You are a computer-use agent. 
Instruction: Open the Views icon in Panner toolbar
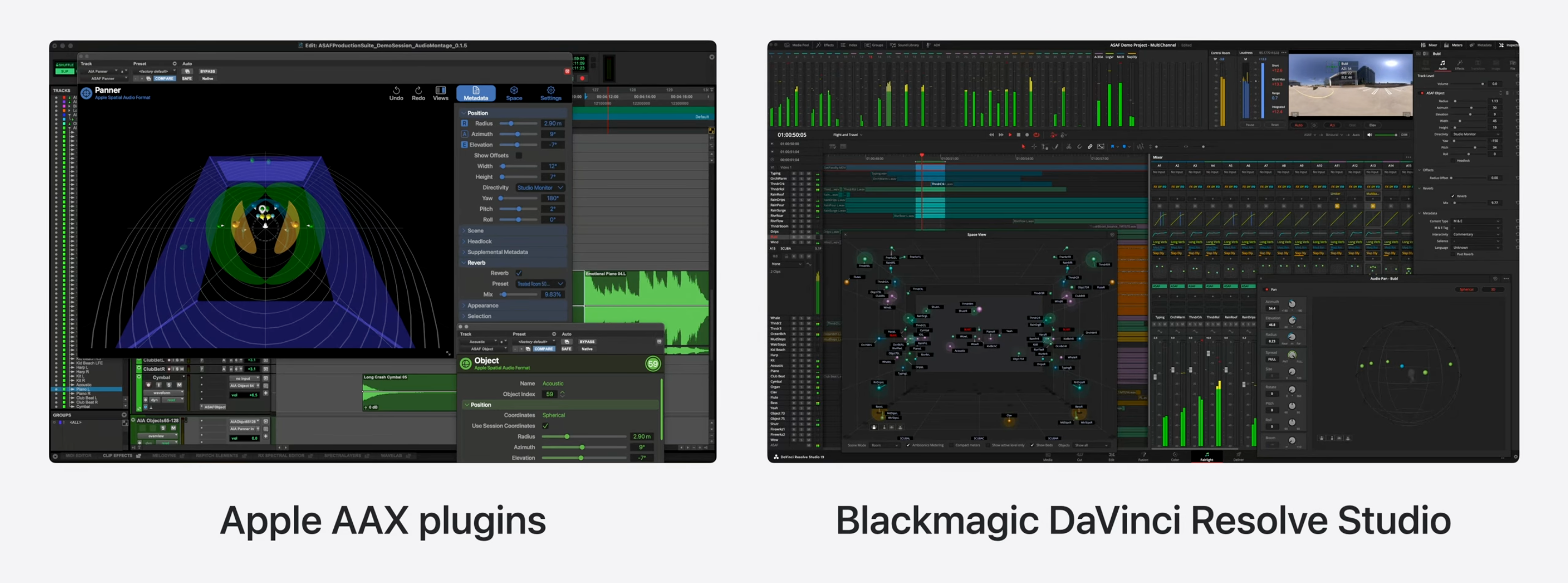[x=440, y=93]
